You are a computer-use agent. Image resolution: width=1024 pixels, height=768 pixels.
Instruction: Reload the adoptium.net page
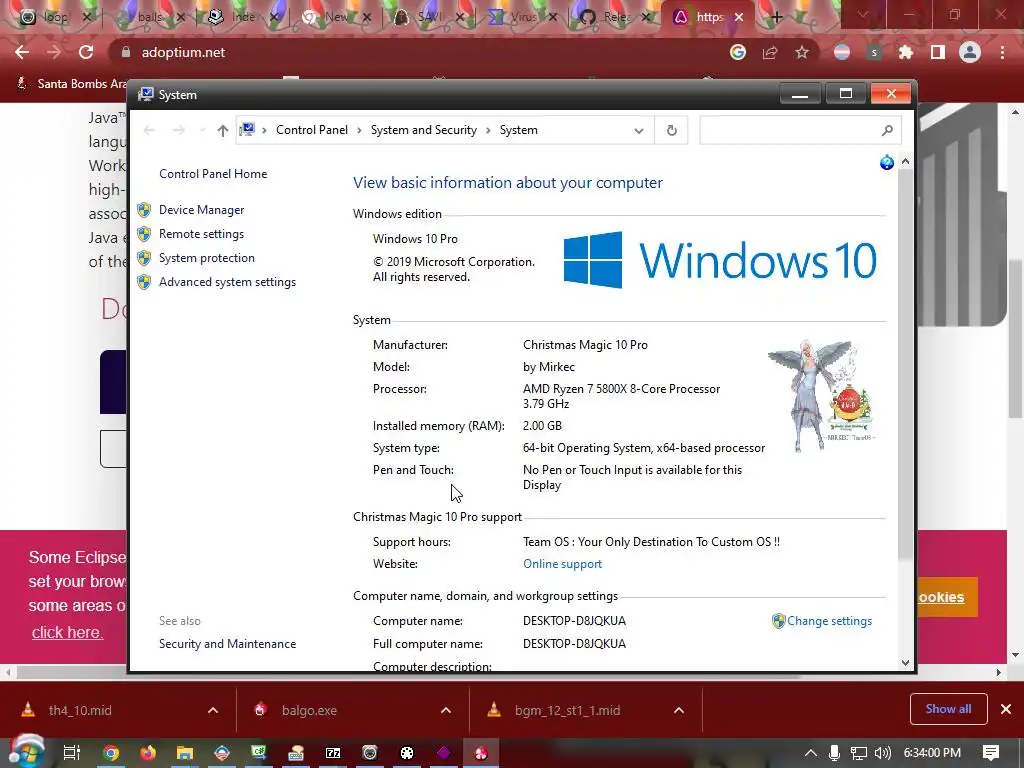pos(86,52)
